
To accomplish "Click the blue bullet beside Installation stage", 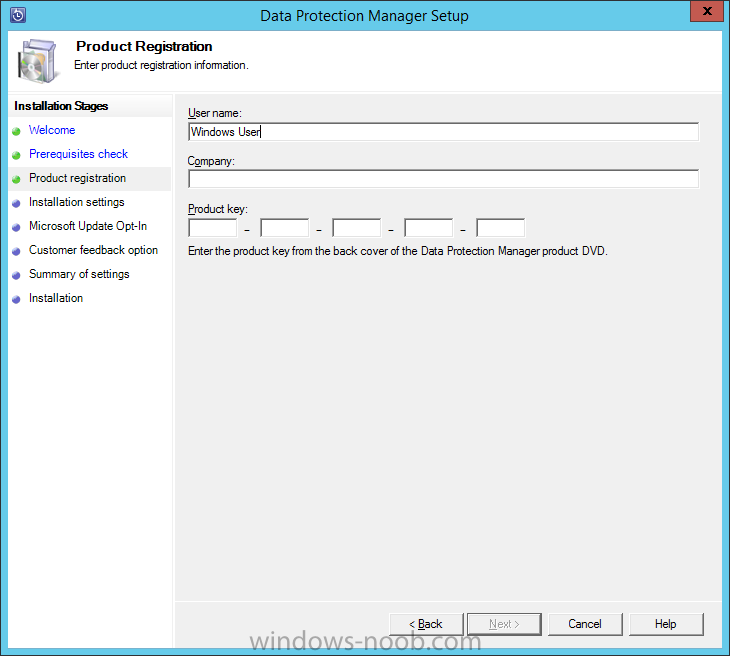I will (16, 299).
